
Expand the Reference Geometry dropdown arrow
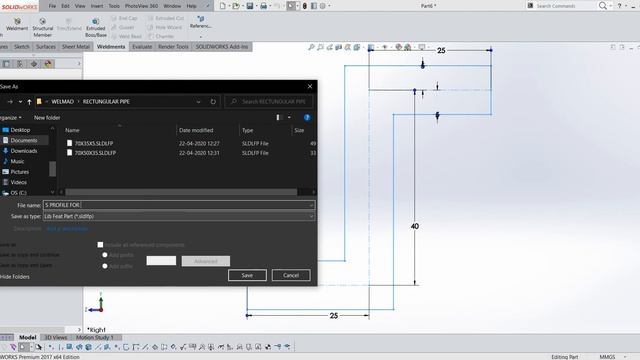click(200, 36)
